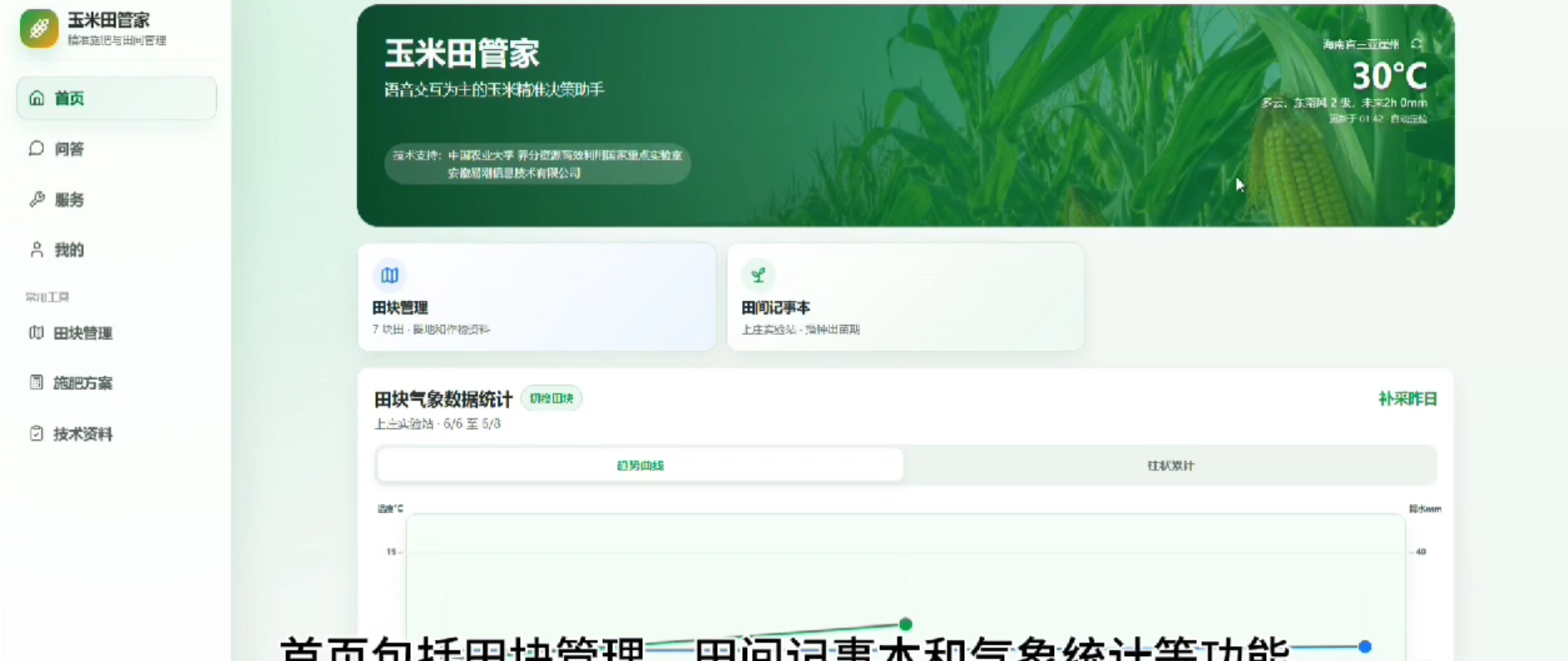
Task: Click the 30°C temperature reading
Action: tap(1389, 76)
